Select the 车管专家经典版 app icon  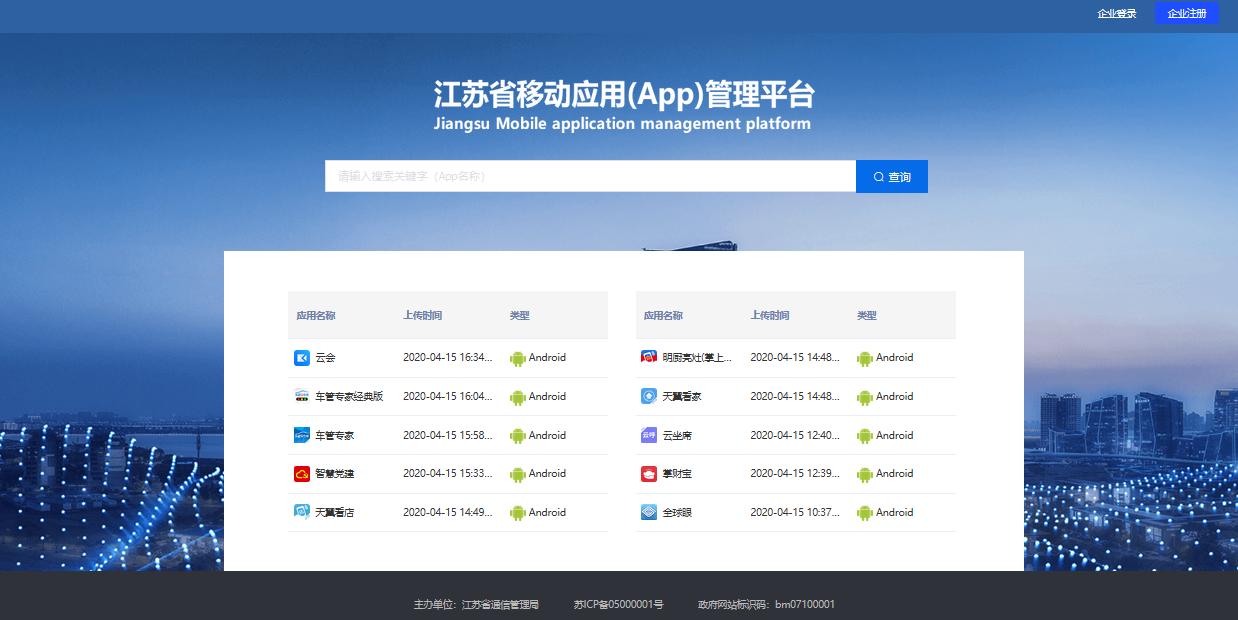coord(301,396)
